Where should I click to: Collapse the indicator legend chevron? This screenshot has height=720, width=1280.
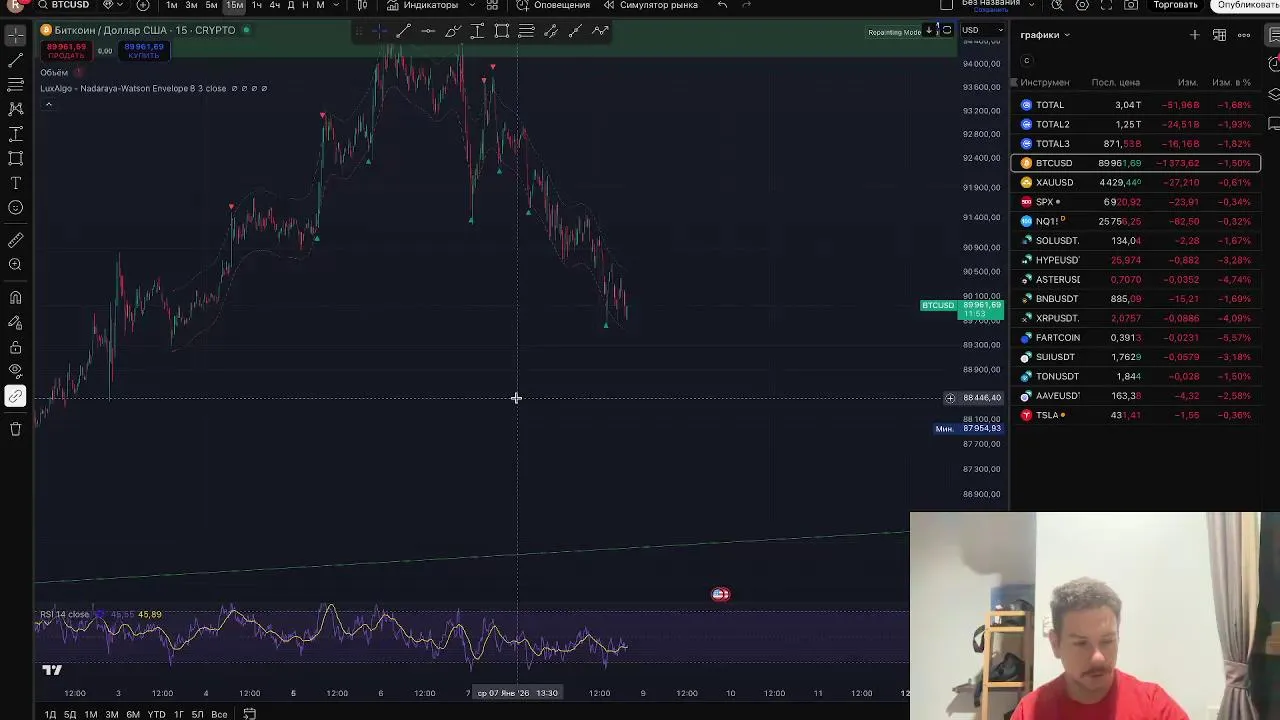pos(48,104)
